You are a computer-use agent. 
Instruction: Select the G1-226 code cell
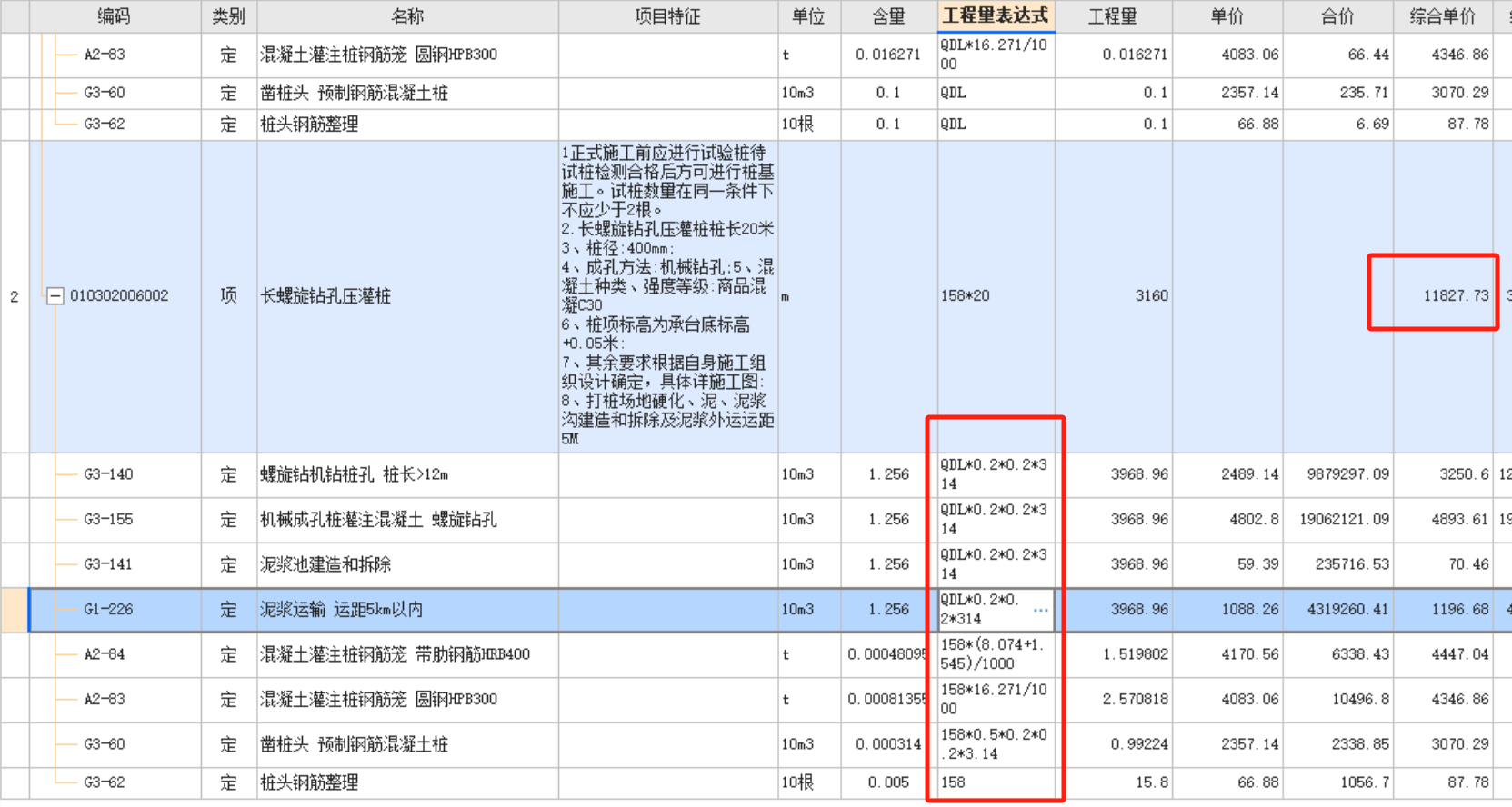coord(108,610)
